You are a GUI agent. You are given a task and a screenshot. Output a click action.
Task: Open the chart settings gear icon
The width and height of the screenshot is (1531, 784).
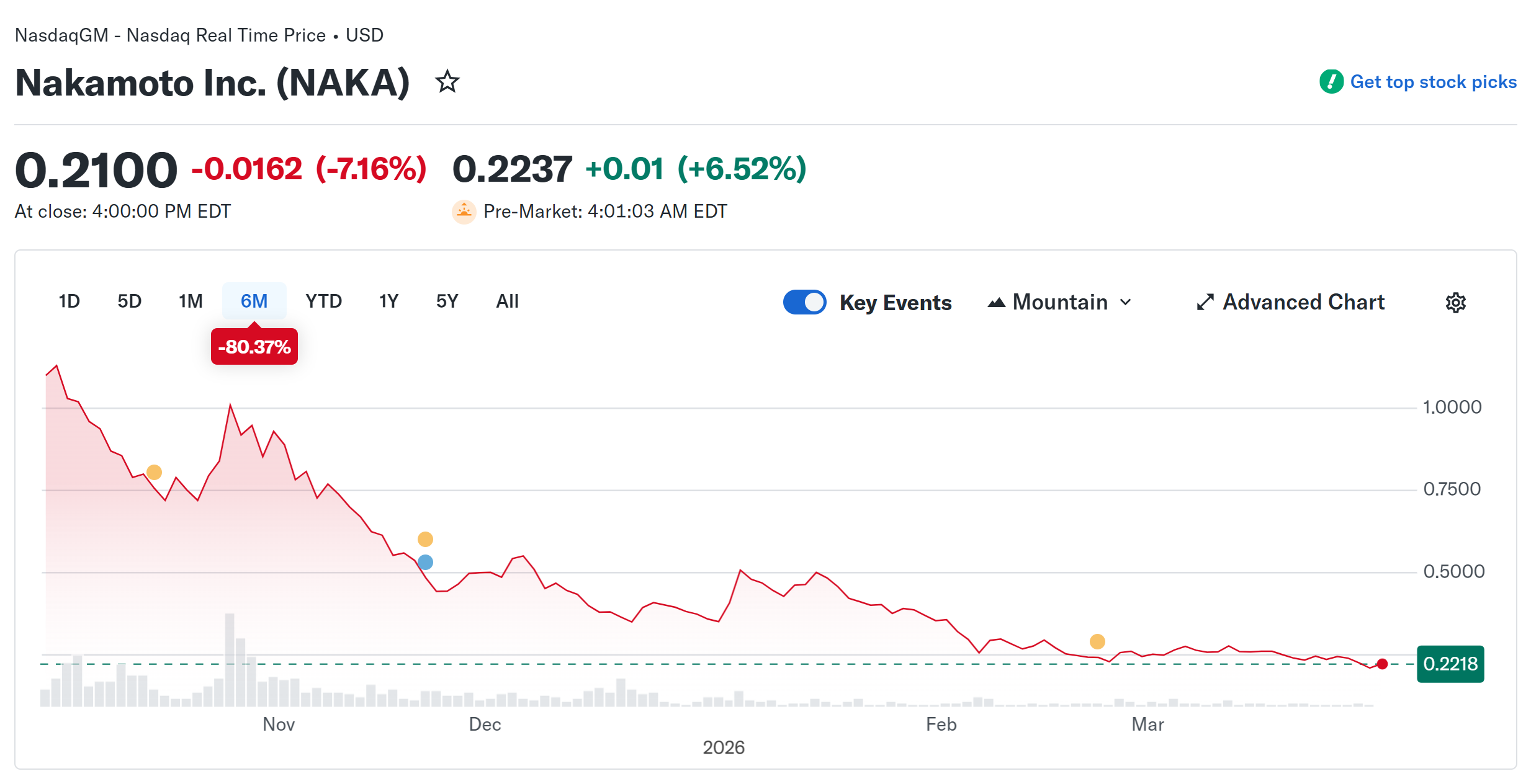click(1455, 302)
